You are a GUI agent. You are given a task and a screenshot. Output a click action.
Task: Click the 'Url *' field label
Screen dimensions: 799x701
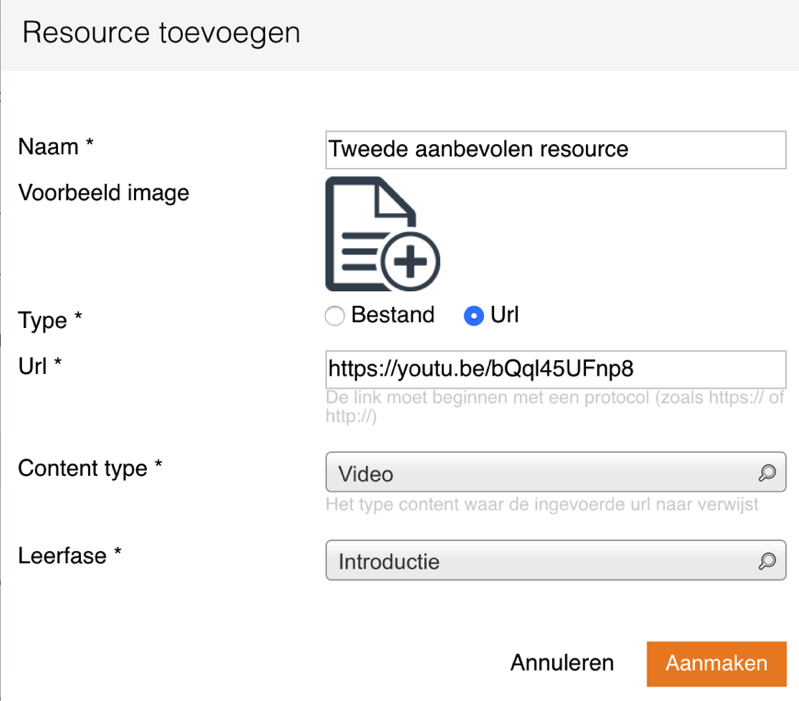coord(40,366)
